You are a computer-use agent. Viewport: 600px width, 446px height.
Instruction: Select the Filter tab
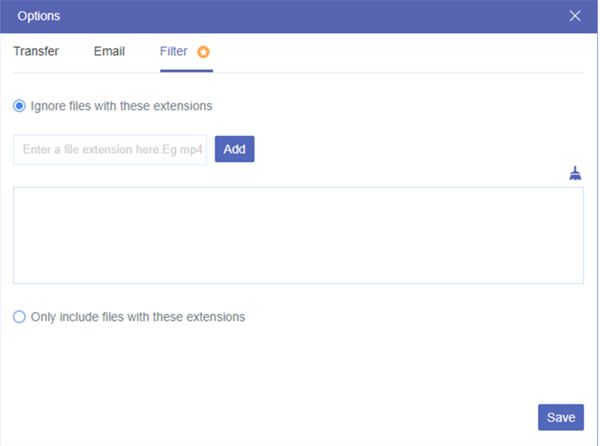(173, 51)
